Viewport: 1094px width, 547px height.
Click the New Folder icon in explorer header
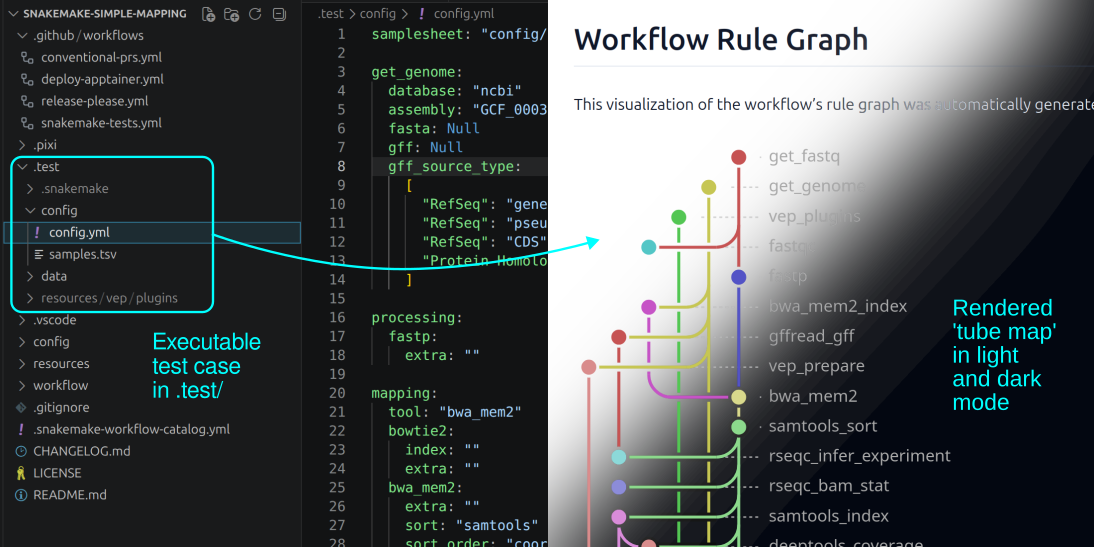[x=232, y=14]
